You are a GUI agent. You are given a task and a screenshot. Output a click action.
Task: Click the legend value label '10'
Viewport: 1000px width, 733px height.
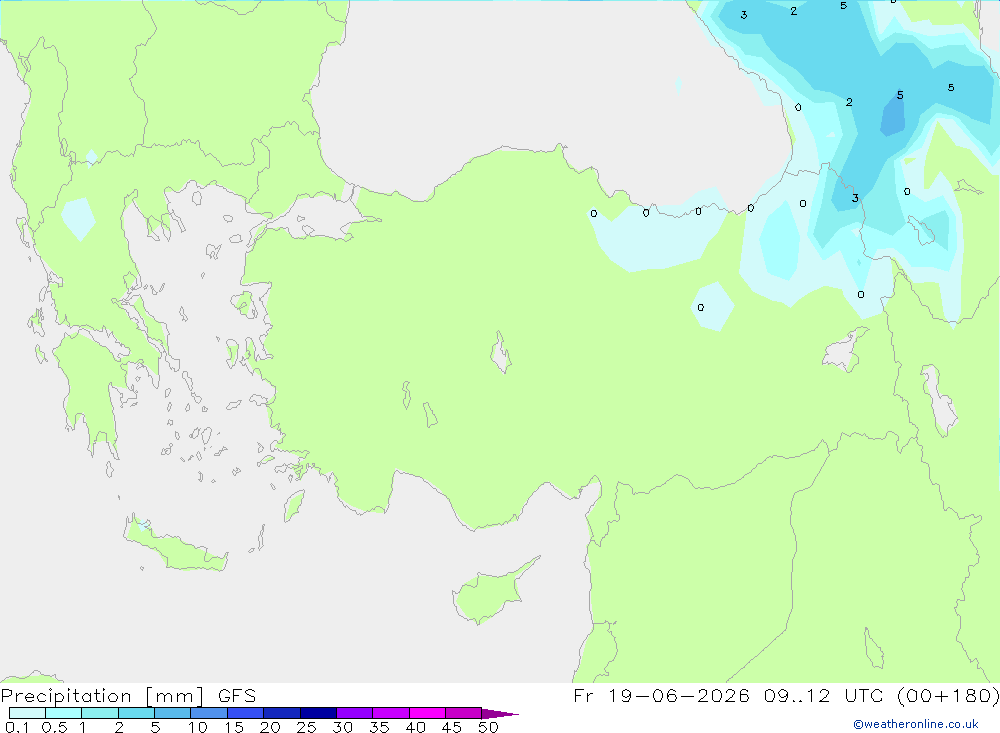(198, 727)
